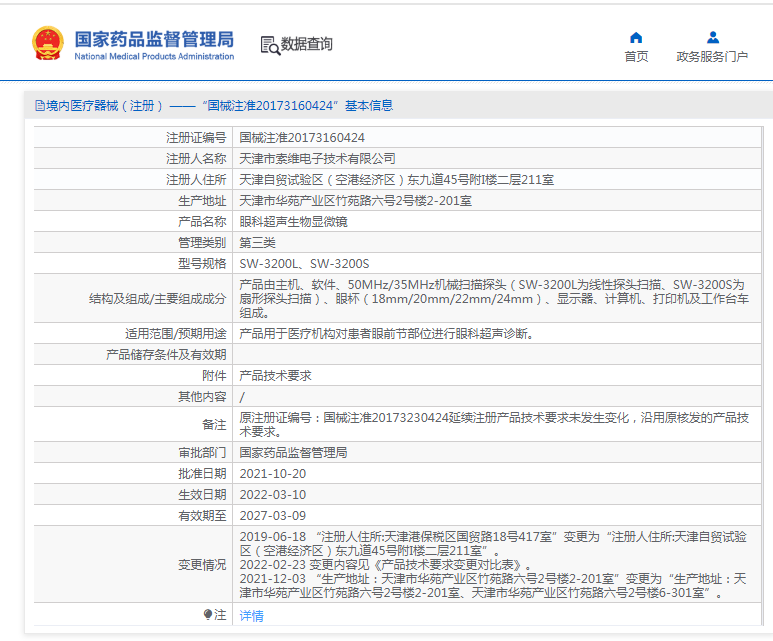The height and width of the screenshot is (641, 773).
Task: Click the 生产地址 row label
Action: [x=202, y=201]
